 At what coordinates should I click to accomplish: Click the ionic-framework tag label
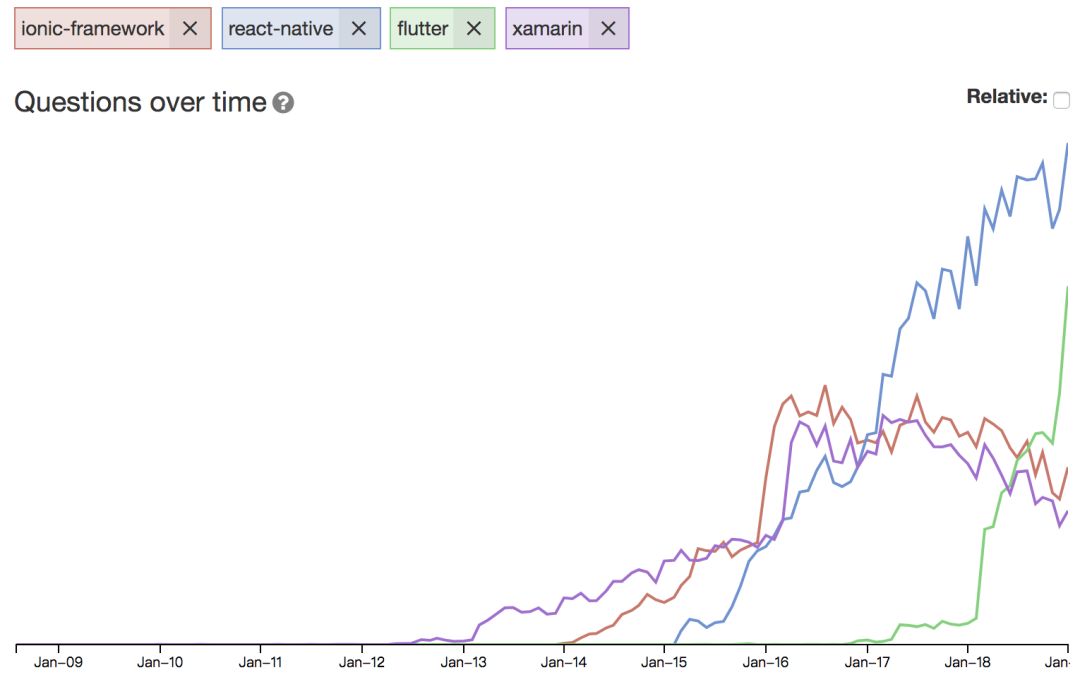(x=92, y=29)
